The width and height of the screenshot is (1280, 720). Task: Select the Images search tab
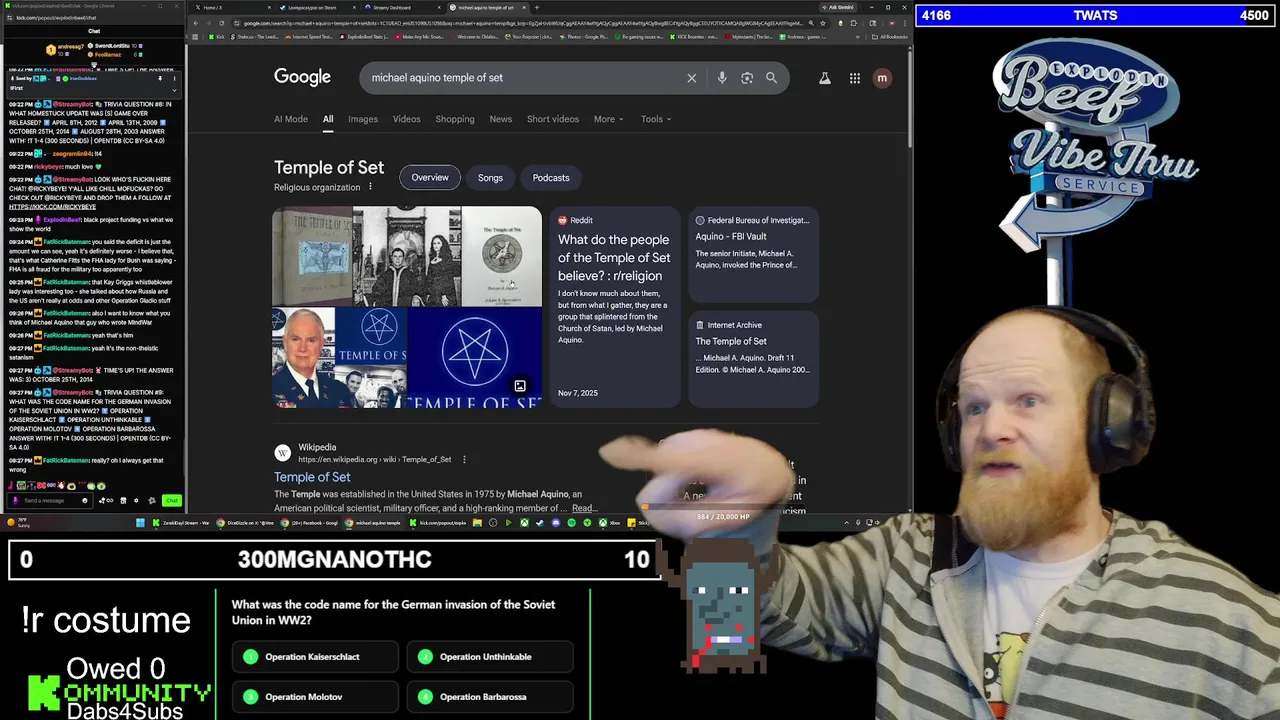point(363,119)
